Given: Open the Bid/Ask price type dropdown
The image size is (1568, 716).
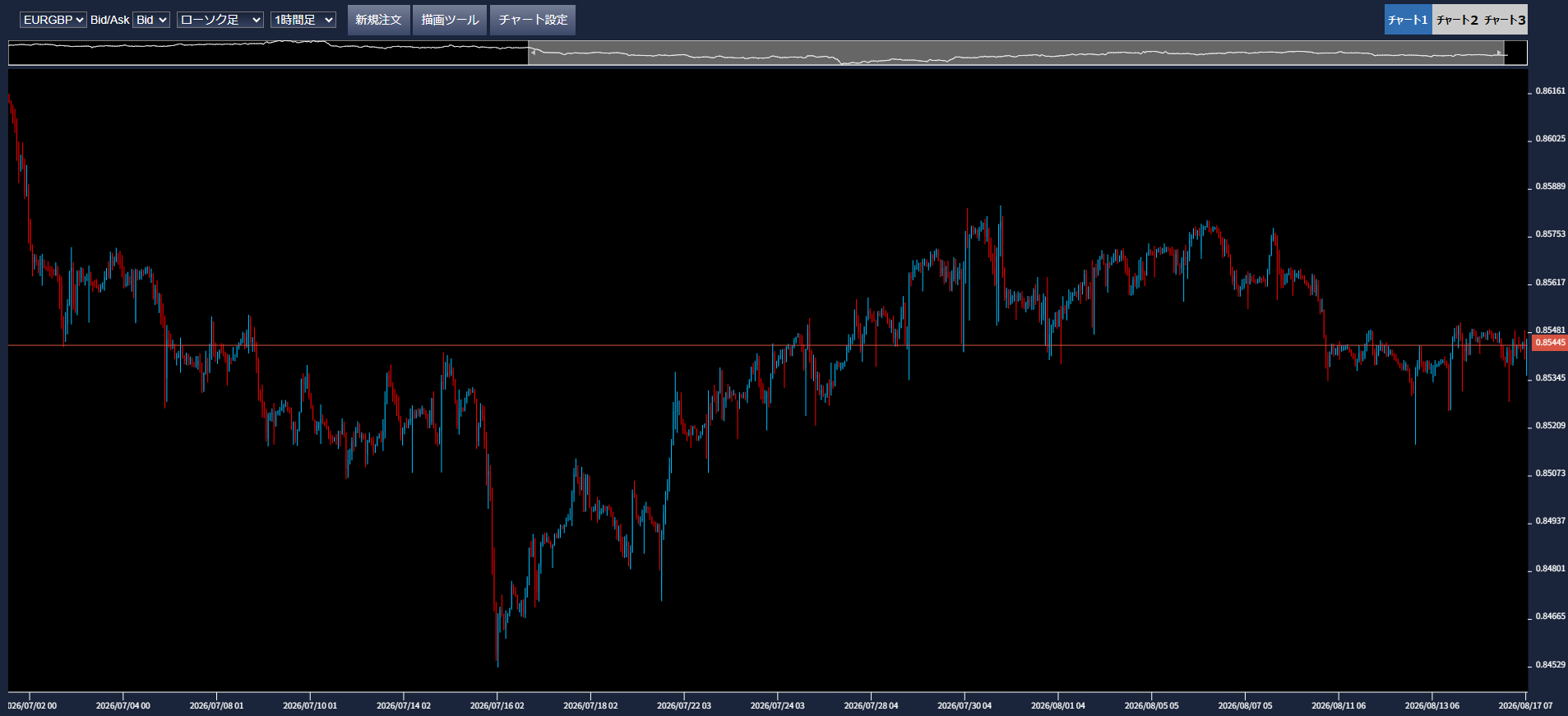Looking at the screenshot, I should click(151, 20).
